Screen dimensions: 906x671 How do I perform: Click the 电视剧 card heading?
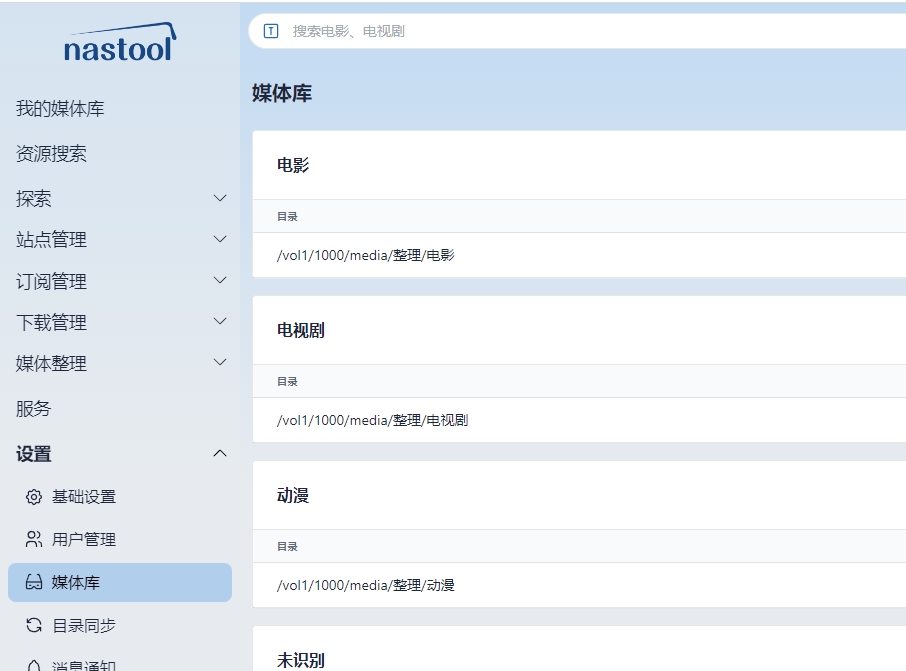click(300, 331)
